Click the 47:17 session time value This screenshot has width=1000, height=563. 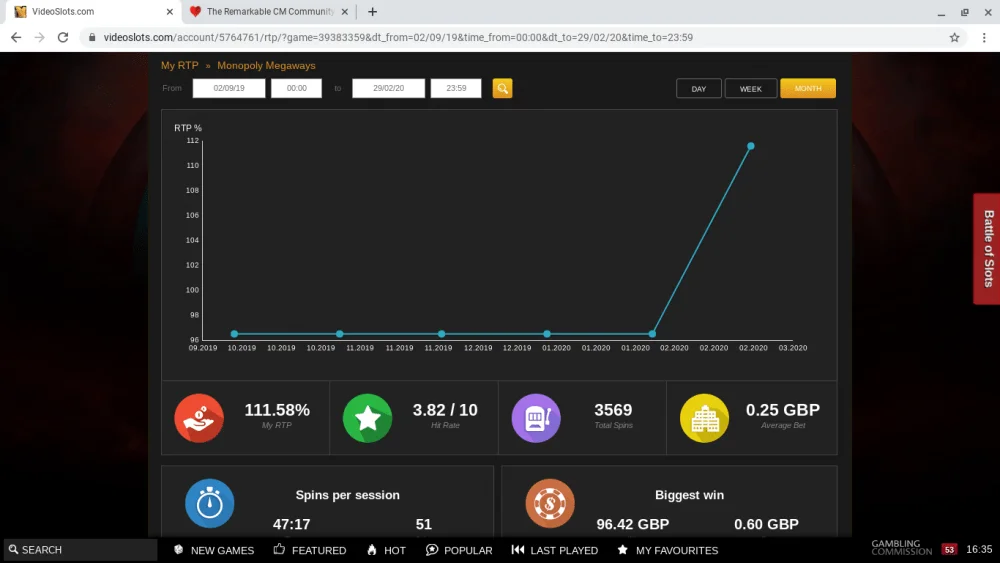[x=291, y=524]
